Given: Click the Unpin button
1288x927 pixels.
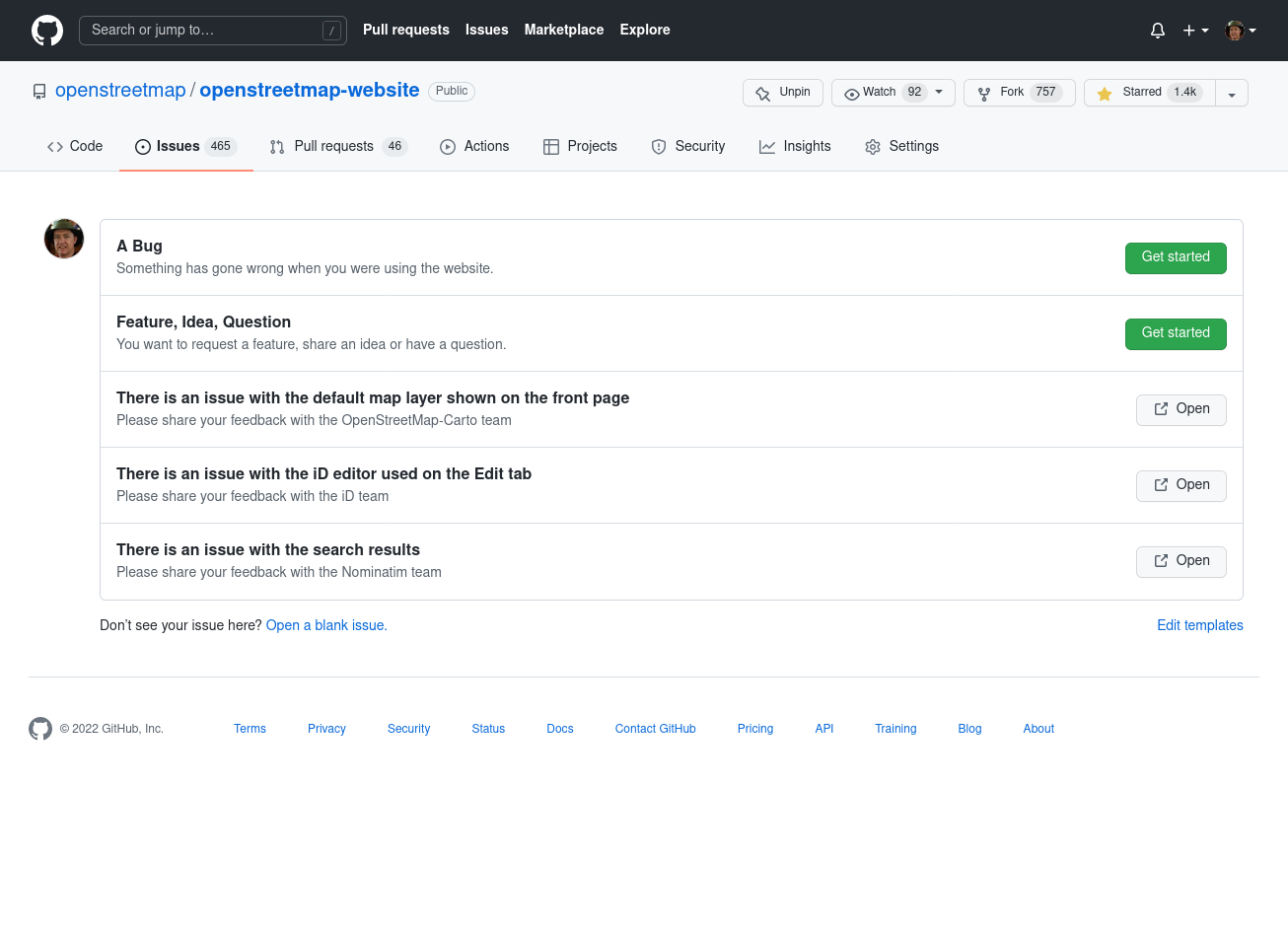Looking at the screenshot, I should pyautogui.click(x=783, y=93).
